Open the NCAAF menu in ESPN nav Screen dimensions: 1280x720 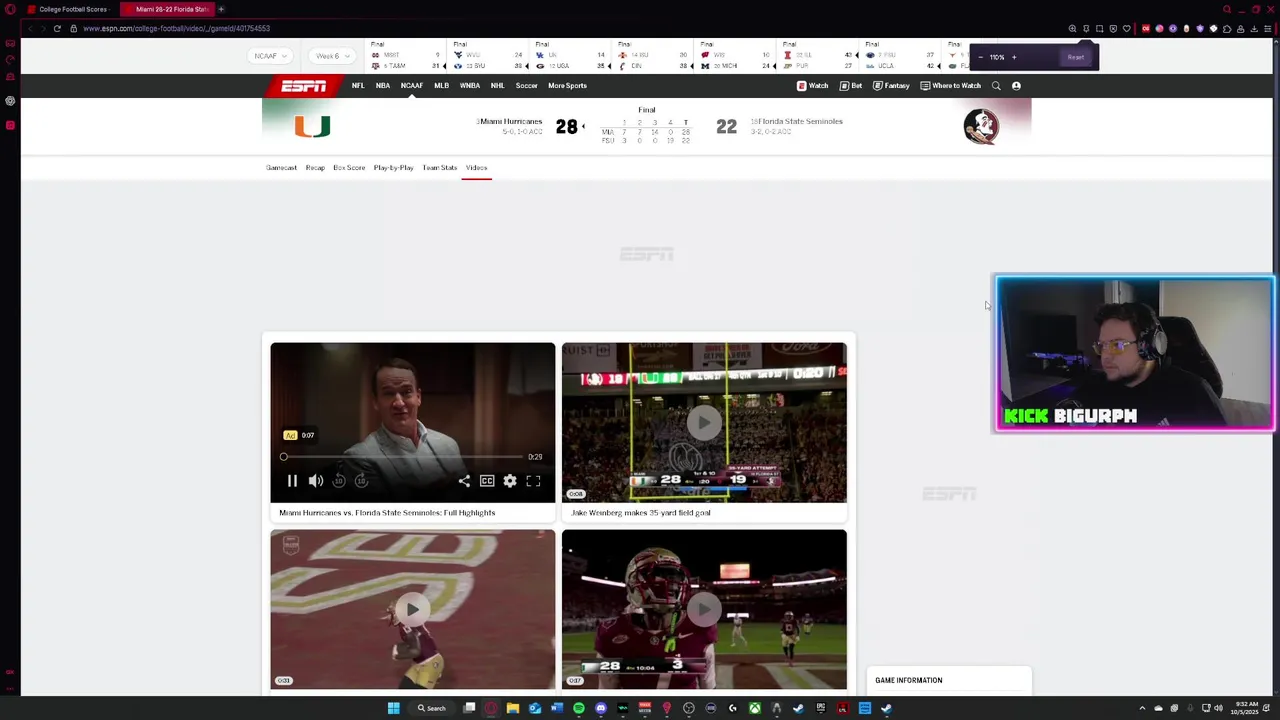pyautogui.click(x=412, y=86)
